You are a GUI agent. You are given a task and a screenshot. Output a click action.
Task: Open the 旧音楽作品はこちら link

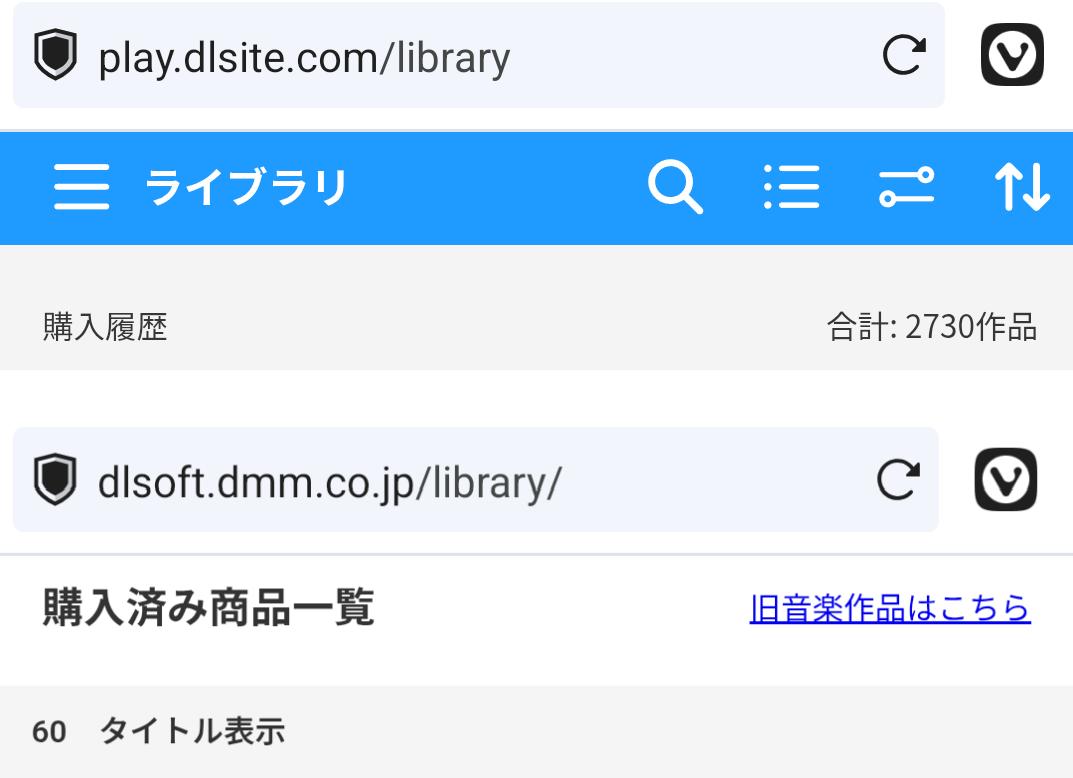point(890,608)
